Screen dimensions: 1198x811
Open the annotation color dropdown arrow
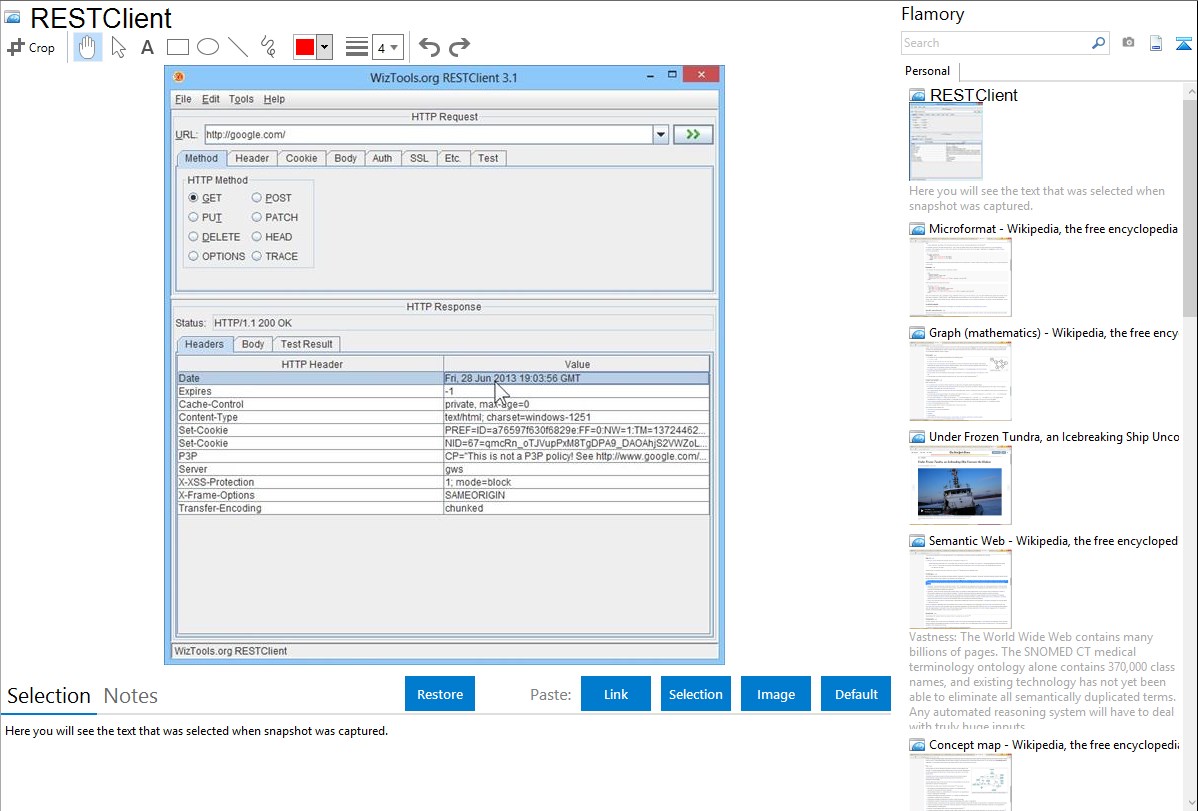[325, 47]
